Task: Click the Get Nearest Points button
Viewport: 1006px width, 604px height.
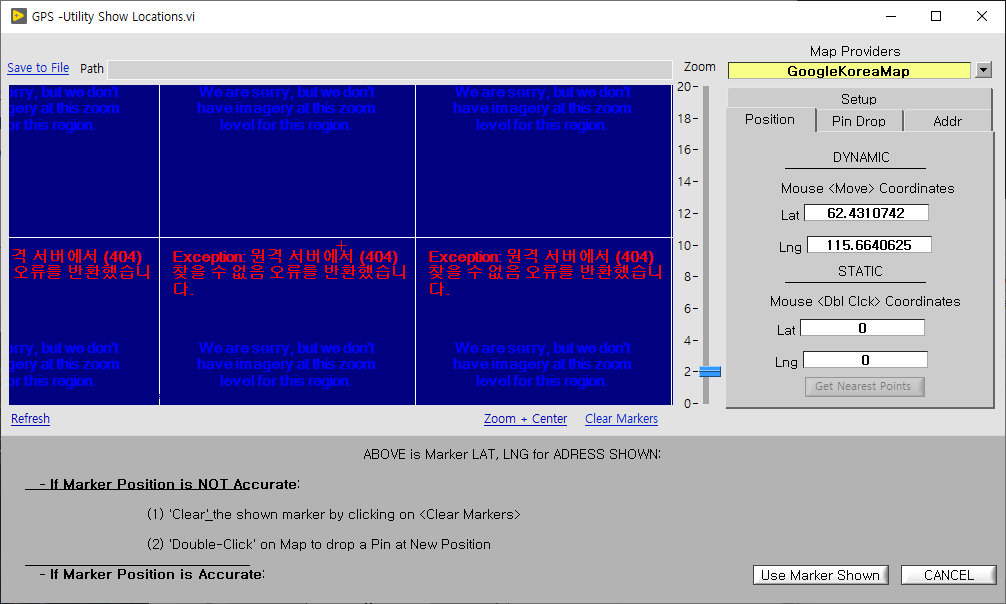Action: pyautogui.click(x=864, y=386)
